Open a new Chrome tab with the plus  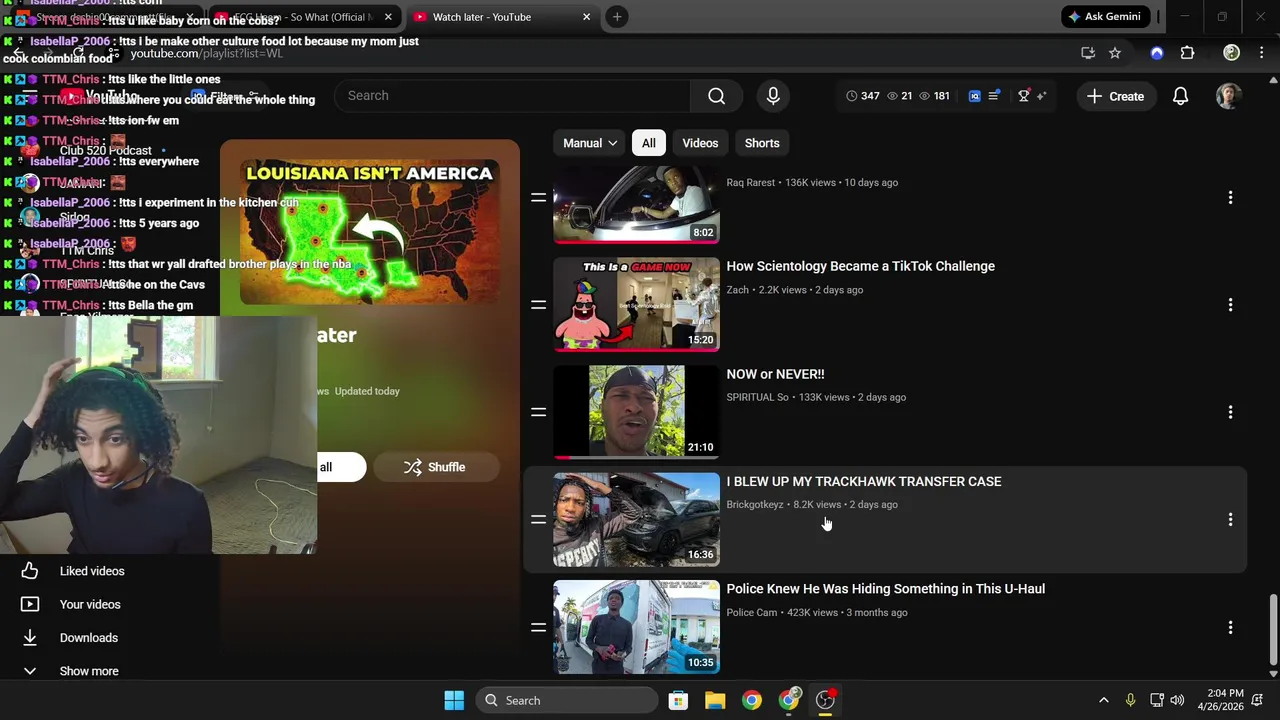tap(617, 17)
